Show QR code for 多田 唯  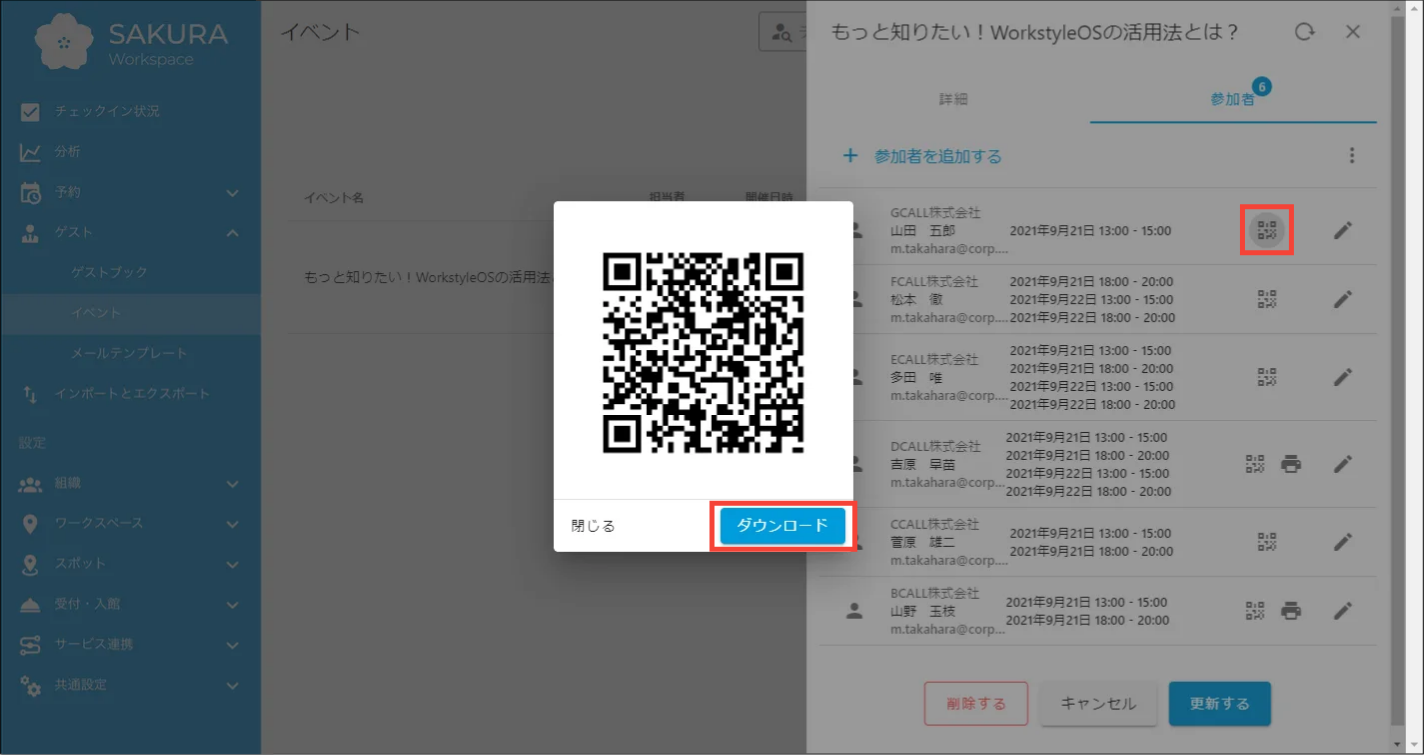pos(1267,377)
